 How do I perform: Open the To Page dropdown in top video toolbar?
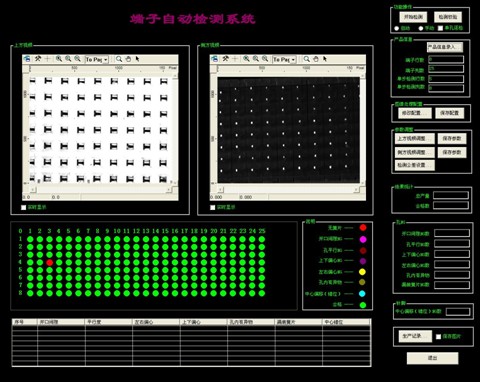pos(97,59)
